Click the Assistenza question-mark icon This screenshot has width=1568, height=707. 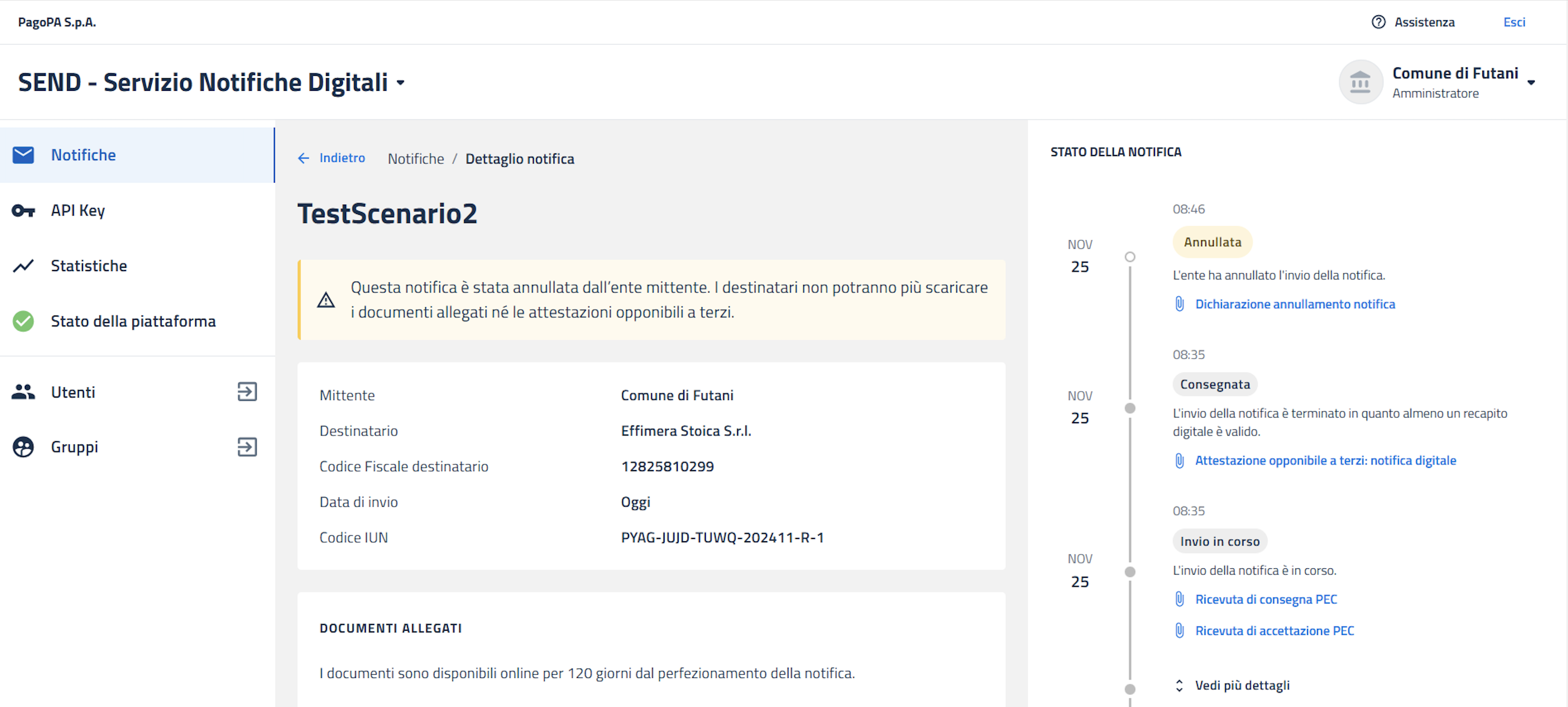coord(1378,22)
